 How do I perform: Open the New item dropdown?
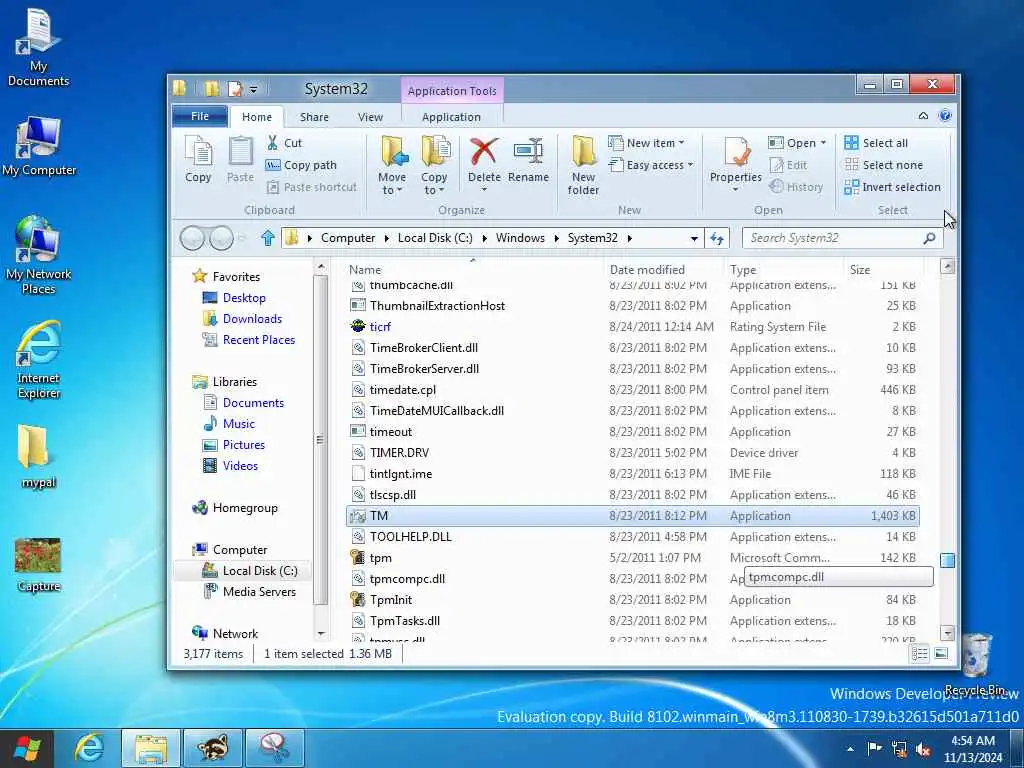point(646,143)
